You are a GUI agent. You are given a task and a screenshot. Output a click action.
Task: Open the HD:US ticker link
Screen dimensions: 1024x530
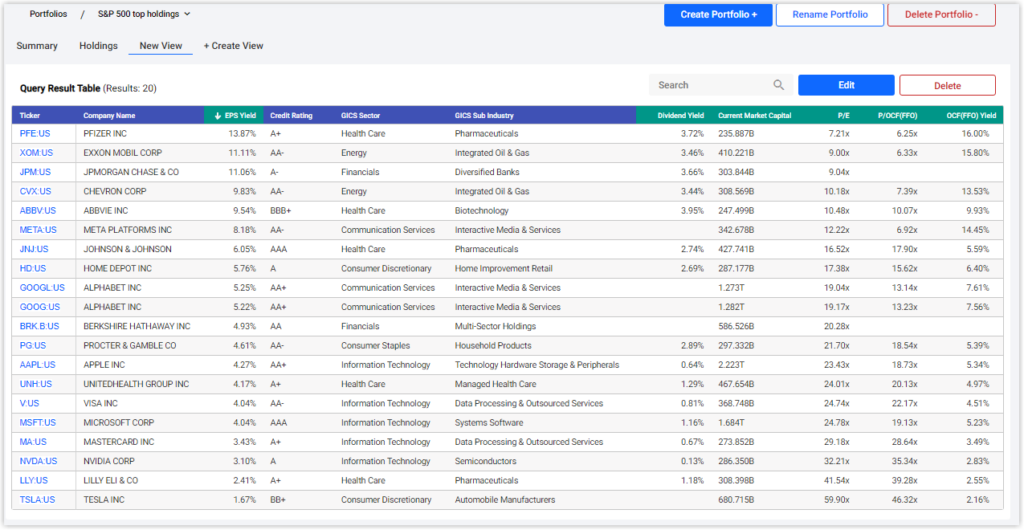tap(33, 268)
